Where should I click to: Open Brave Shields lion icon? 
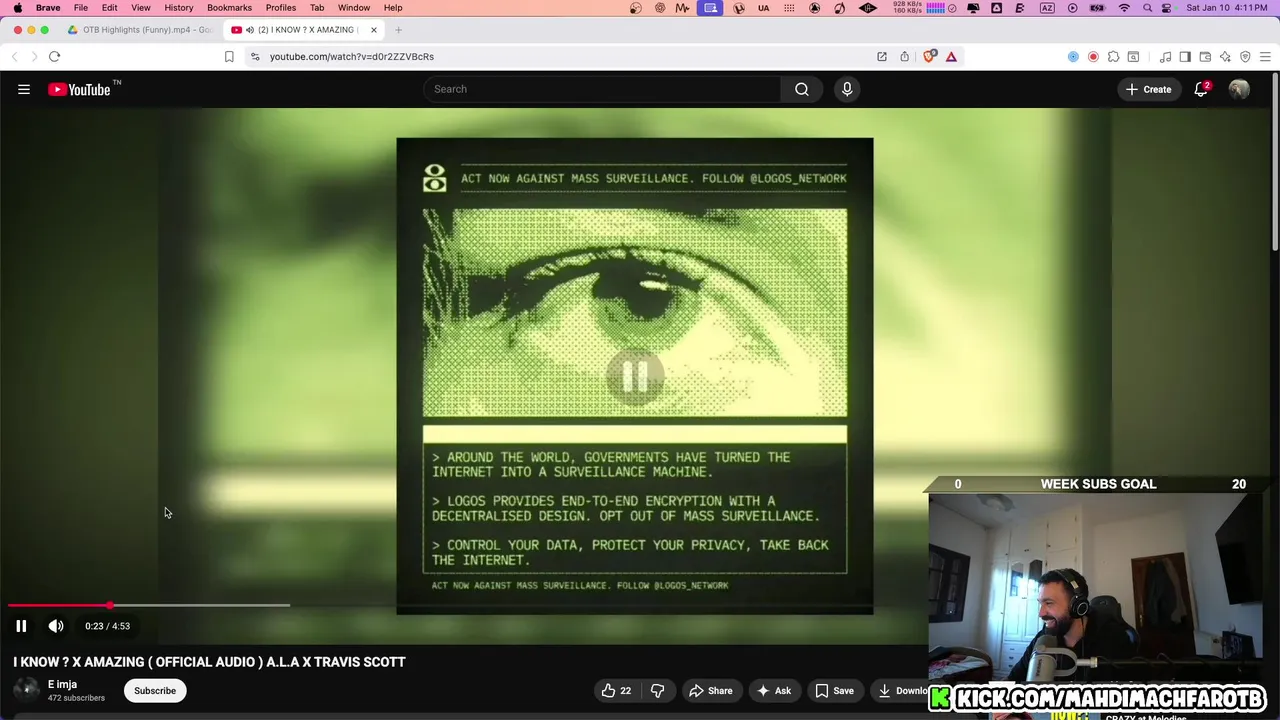929,57
